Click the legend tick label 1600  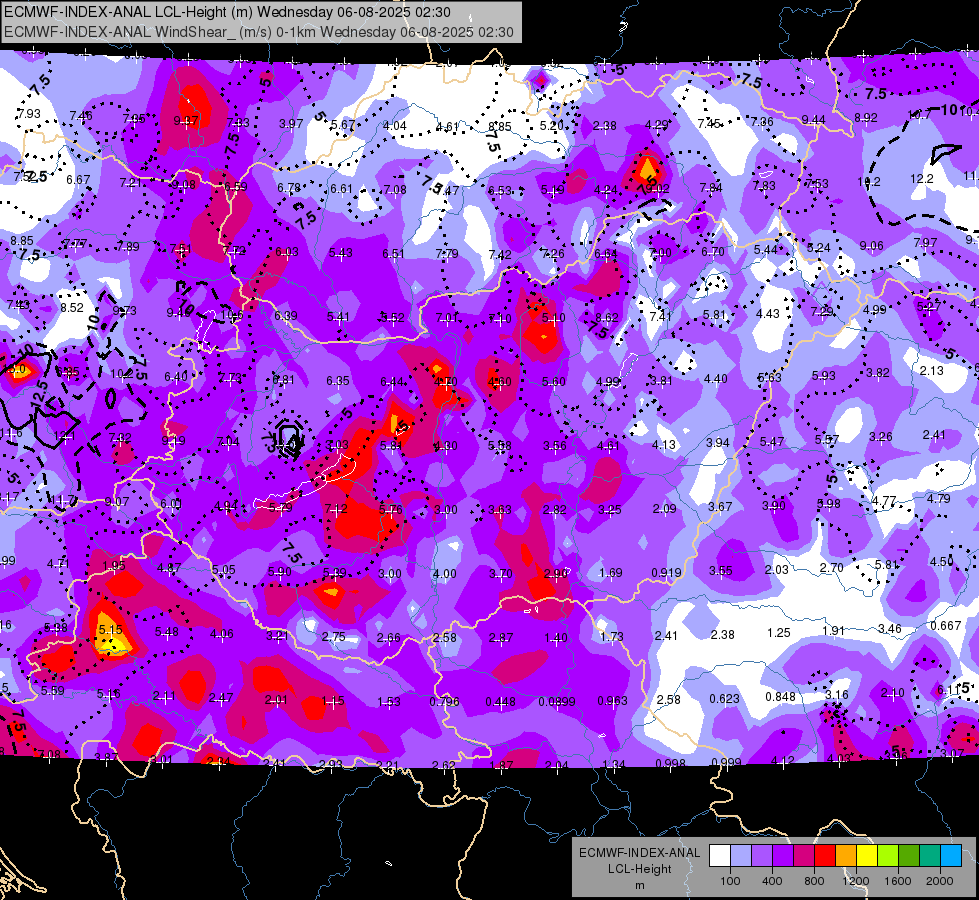[897, 881]
